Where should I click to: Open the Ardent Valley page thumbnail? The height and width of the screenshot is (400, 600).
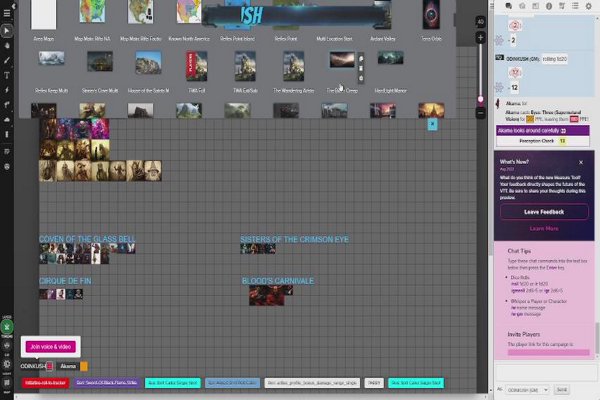(383, 15)
